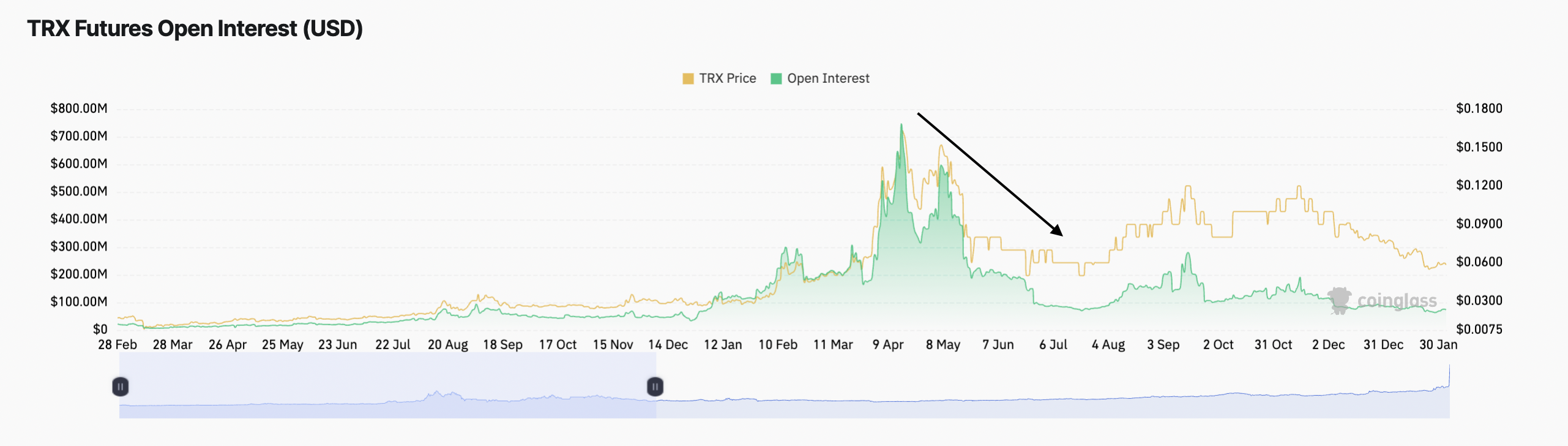
Task: Grab the left range slider handle
Action: [121, 387]
